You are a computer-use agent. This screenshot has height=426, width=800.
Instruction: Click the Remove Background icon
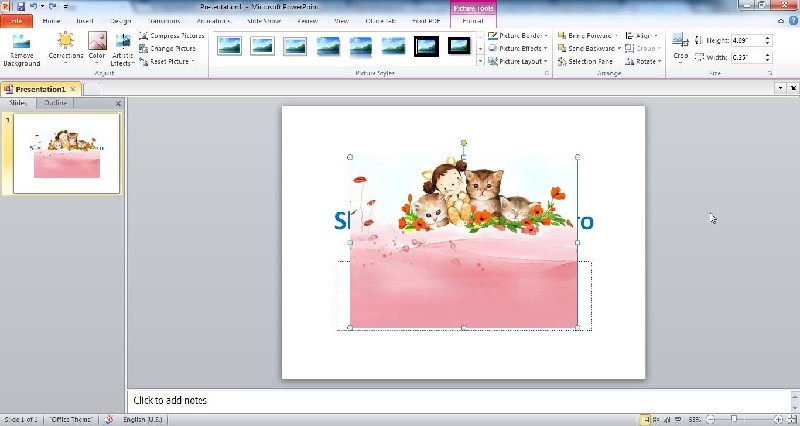coord(21,48)
